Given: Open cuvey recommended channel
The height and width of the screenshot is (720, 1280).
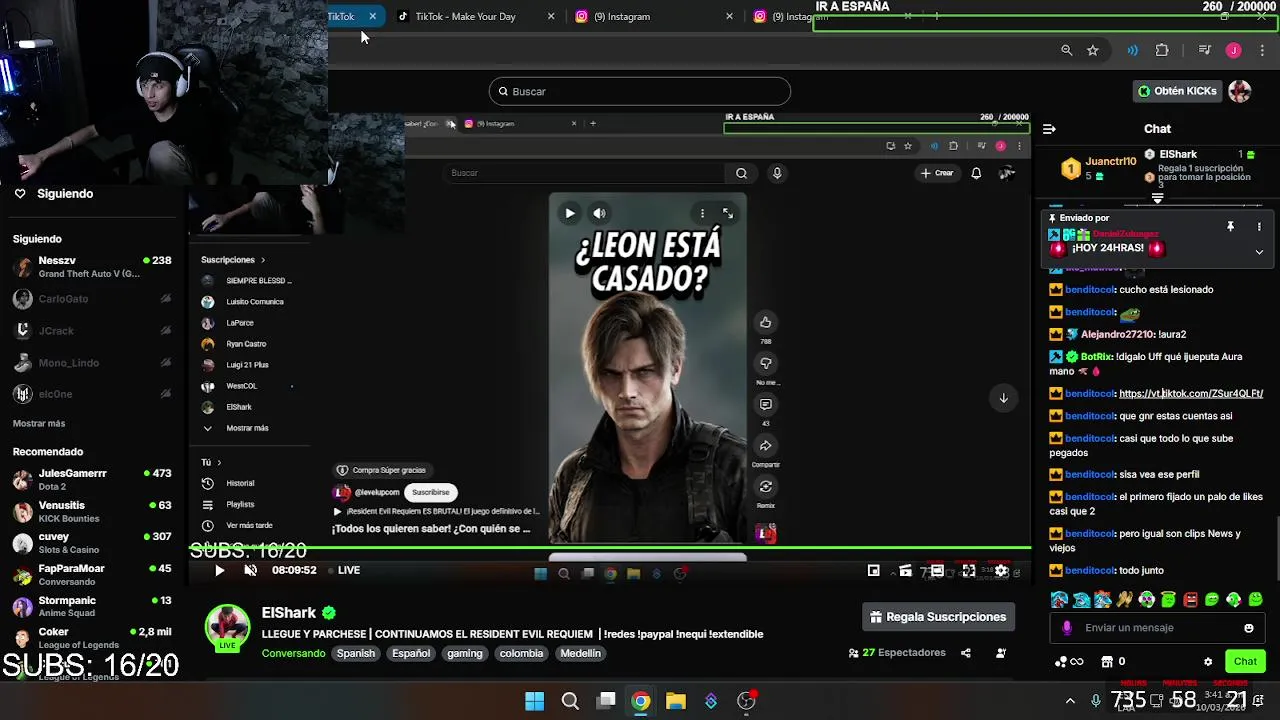Looking at the screenshot, I should pos(93,543).
